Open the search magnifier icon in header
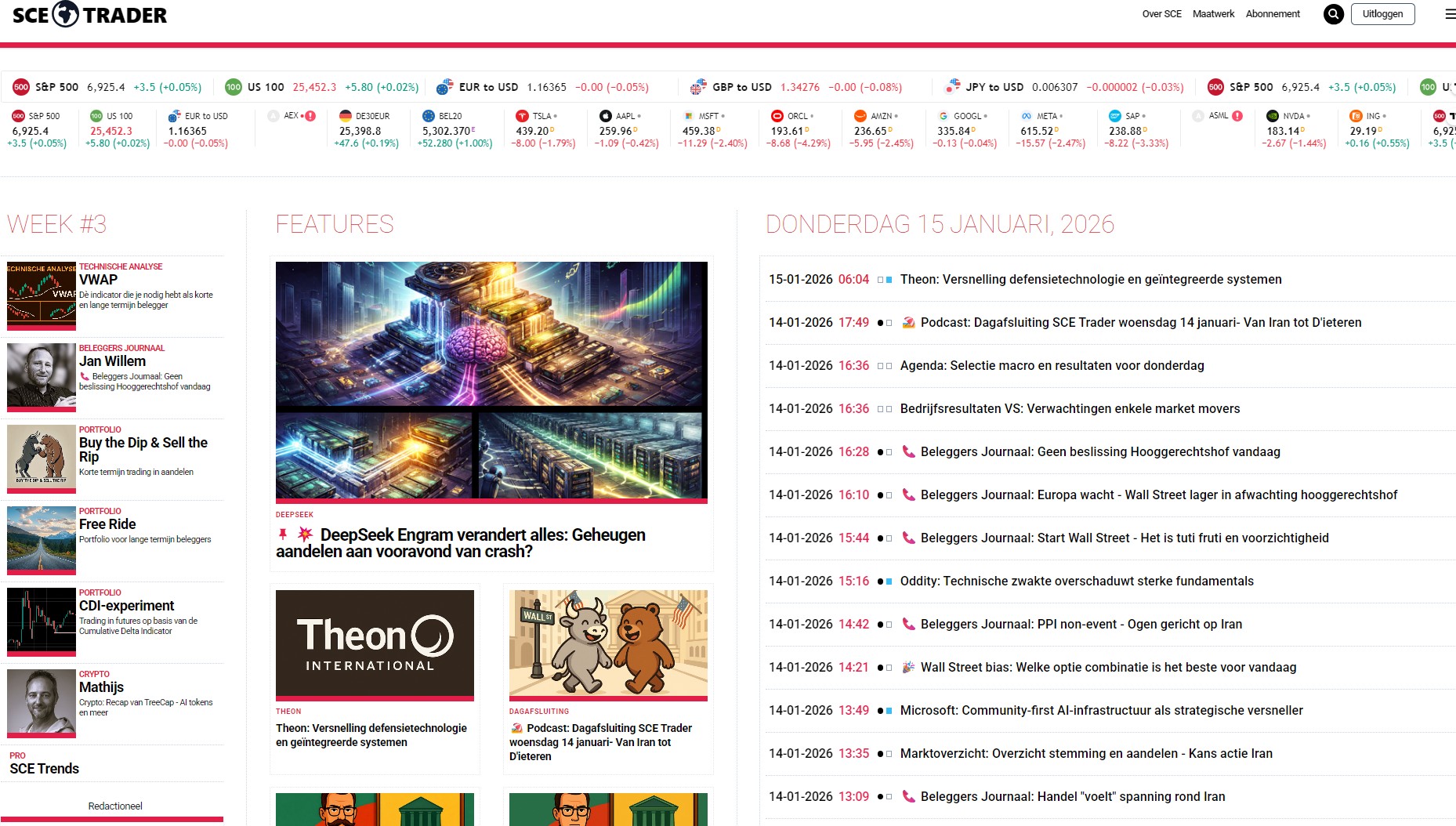This screenshot has width=1456, height=826. click(x=1333, y=14)
